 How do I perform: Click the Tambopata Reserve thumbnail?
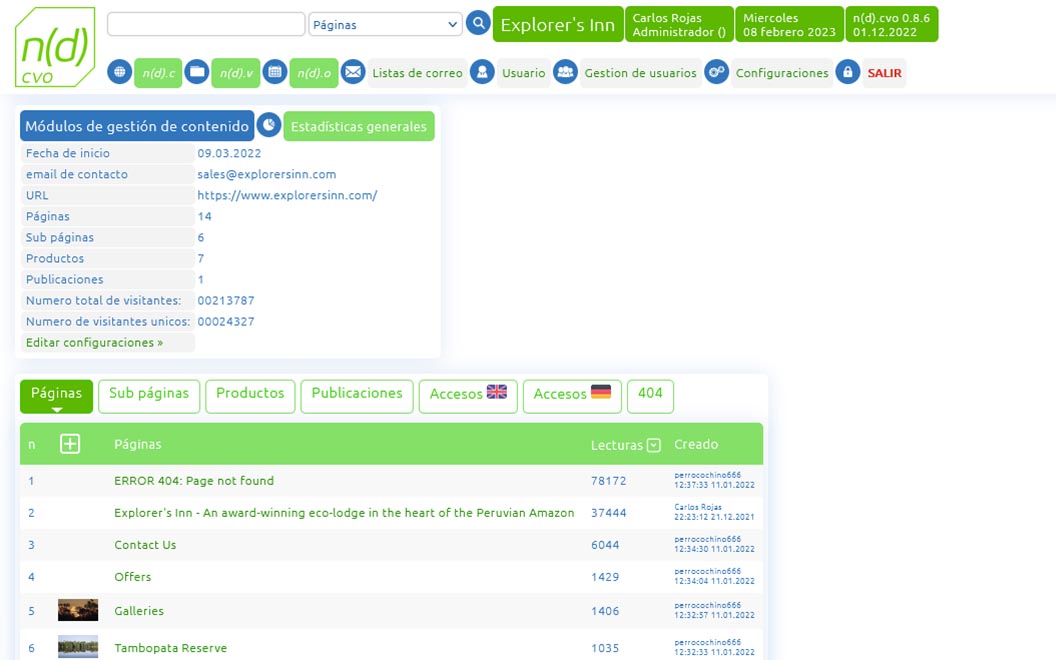(78, 647)
